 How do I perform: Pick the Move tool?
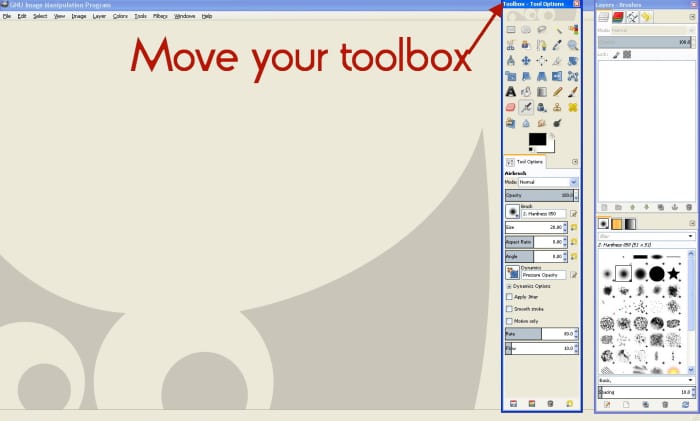point(526,60)
